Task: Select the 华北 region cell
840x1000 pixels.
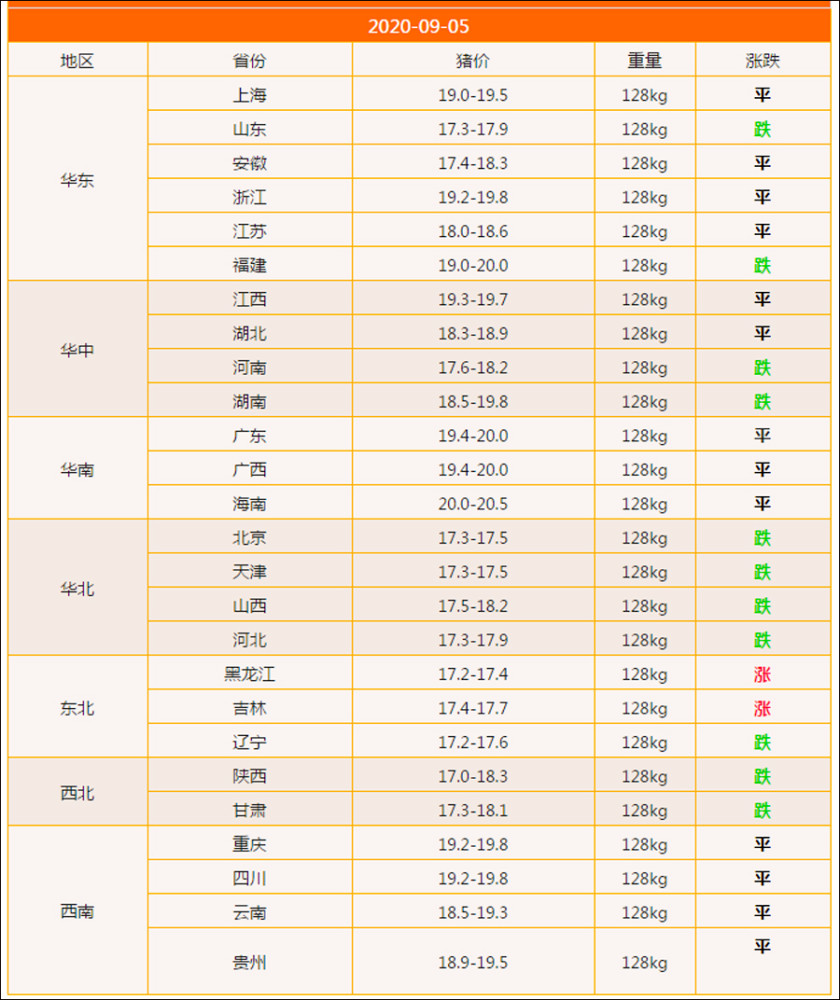Action: click(x=77, y=589)
